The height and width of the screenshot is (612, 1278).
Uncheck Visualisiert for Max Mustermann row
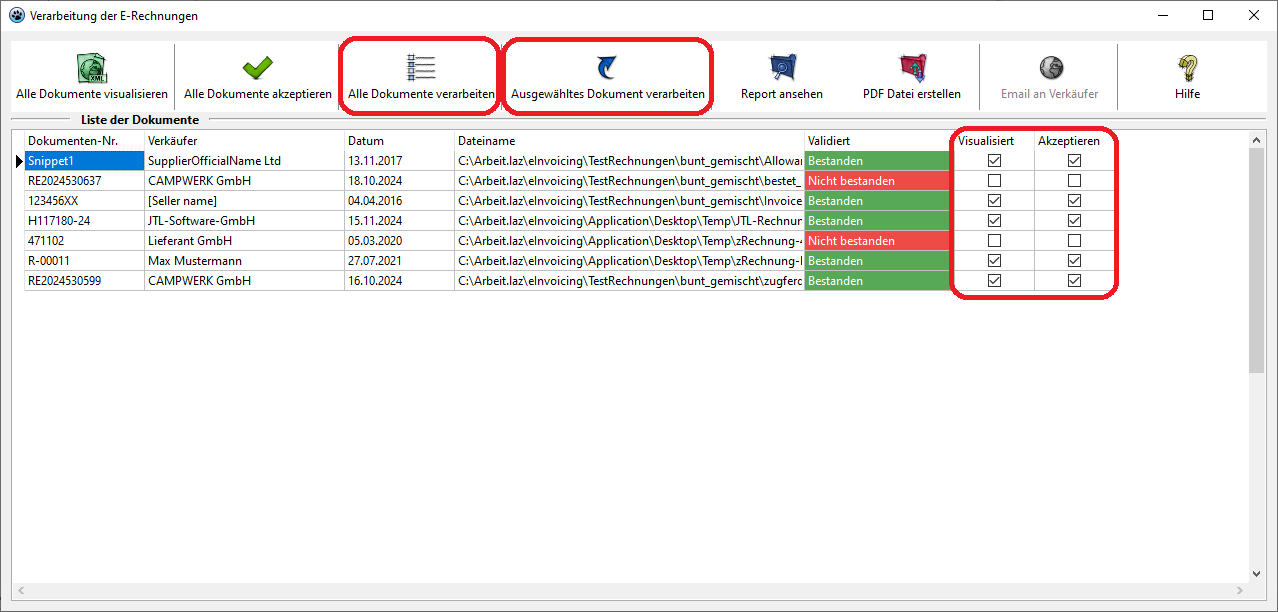994,261
